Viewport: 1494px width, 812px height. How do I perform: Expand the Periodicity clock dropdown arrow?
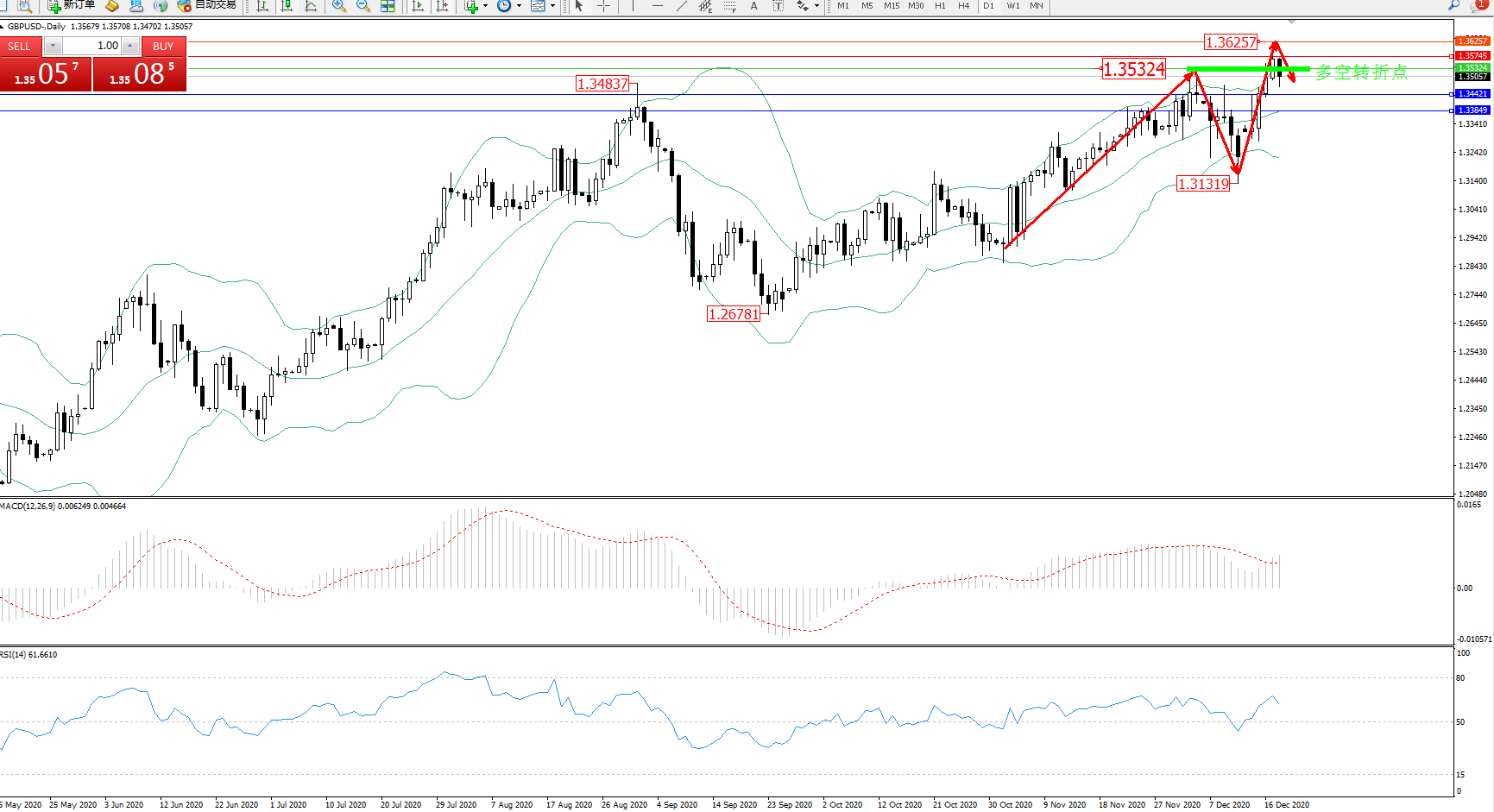(x=519, y=6)
